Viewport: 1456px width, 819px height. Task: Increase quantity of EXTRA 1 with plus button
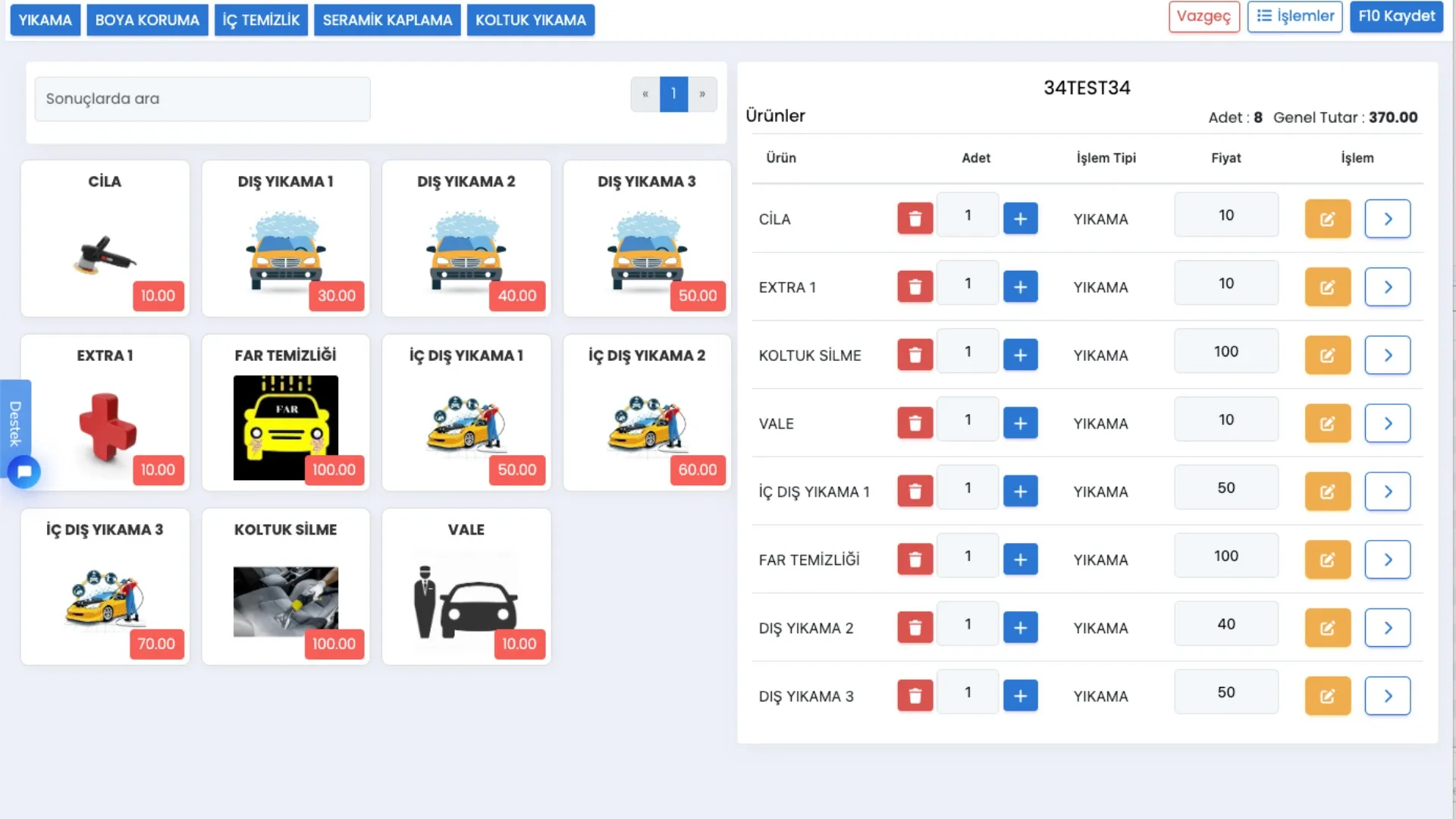pyautogui.click(x=1021, y=286)
